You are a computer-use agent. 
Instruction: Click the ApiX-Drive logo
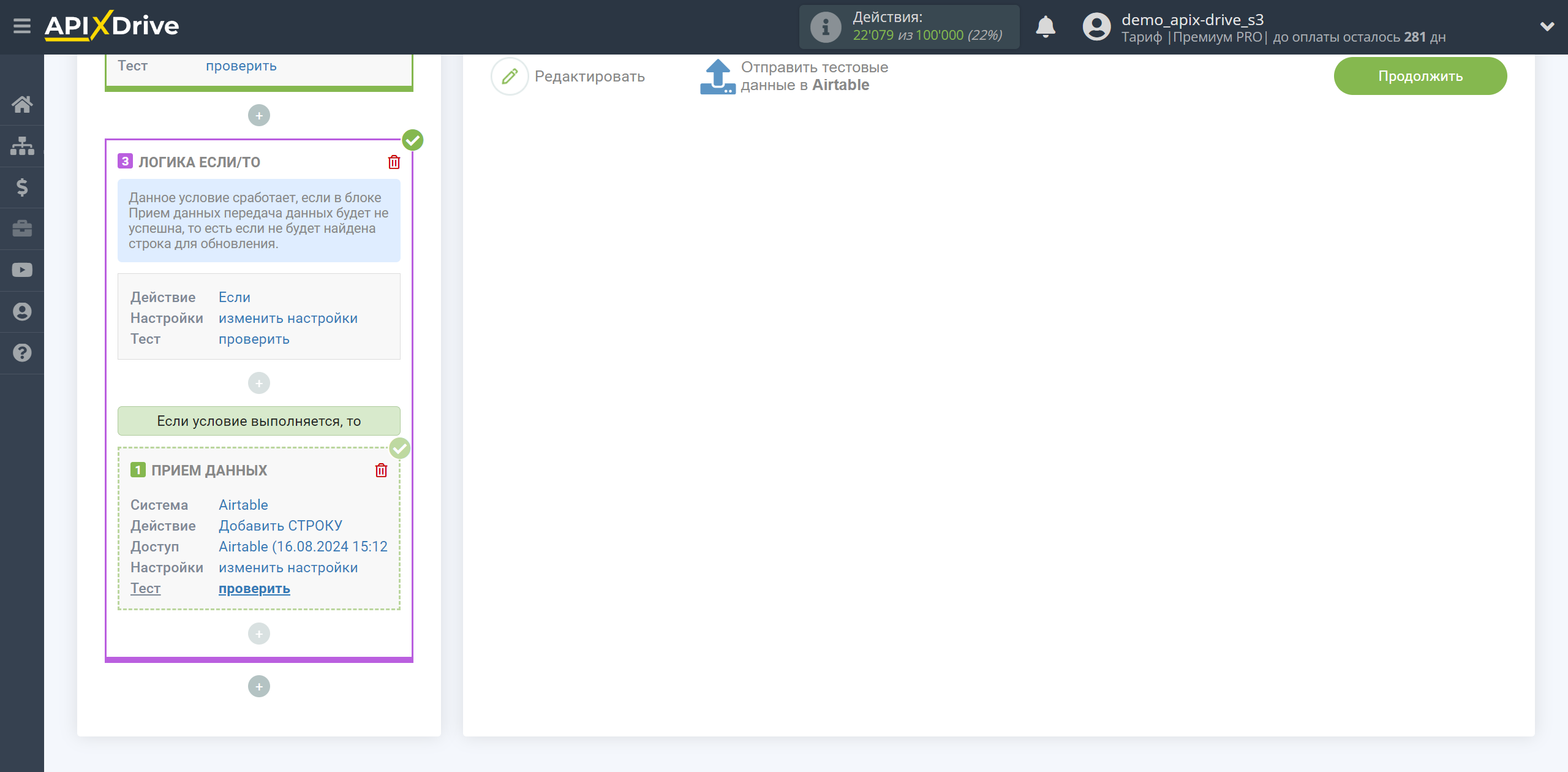point(111,26)
